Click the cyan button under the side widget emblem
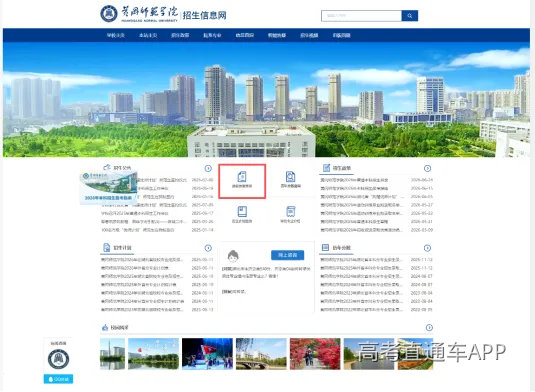The image size is (535, 392). pos(58,379)
